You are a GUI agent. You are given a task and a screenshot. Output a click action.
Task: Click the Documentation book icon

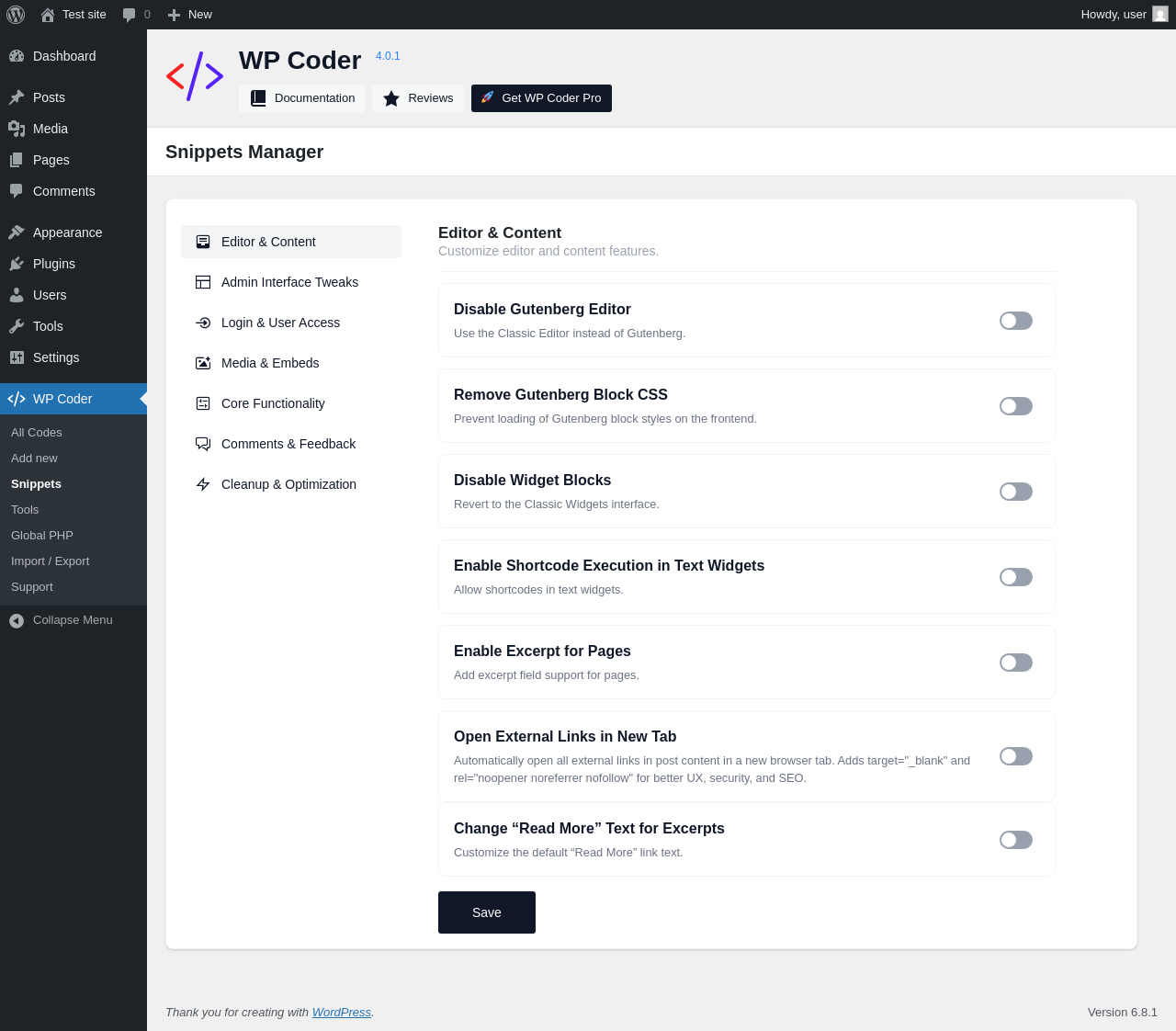[258, 98]
